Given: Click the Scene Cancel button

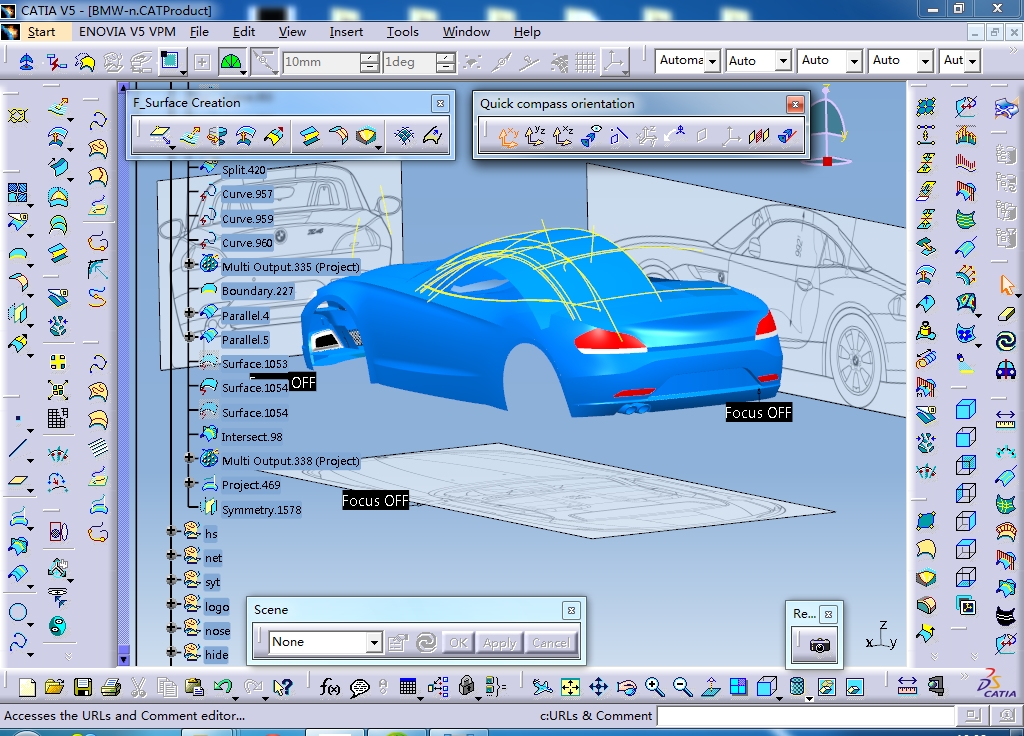Looking at the screenshot, I should pyautogui.click(x=551, y=643).
